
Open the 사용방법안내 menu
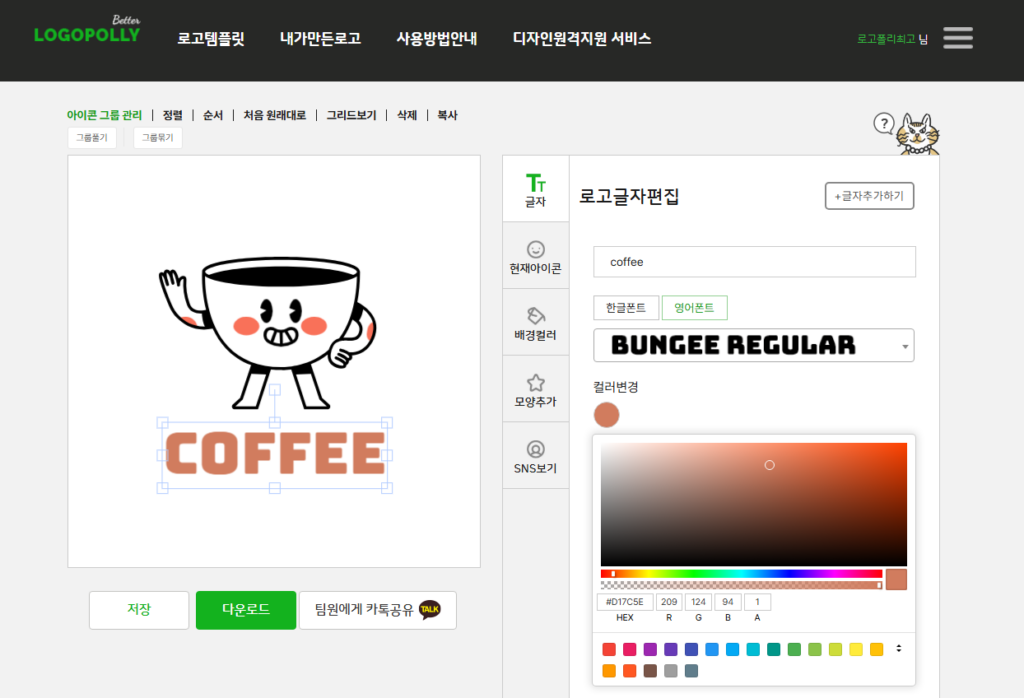click(436, 39)
